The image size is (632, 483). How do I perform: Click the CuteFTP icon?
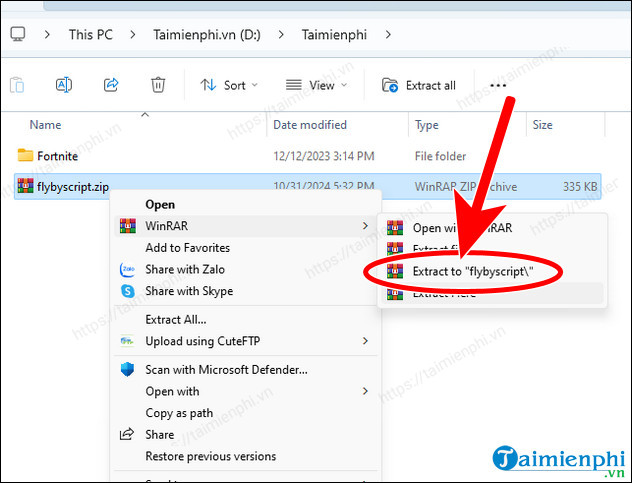[x=127, y=341]
